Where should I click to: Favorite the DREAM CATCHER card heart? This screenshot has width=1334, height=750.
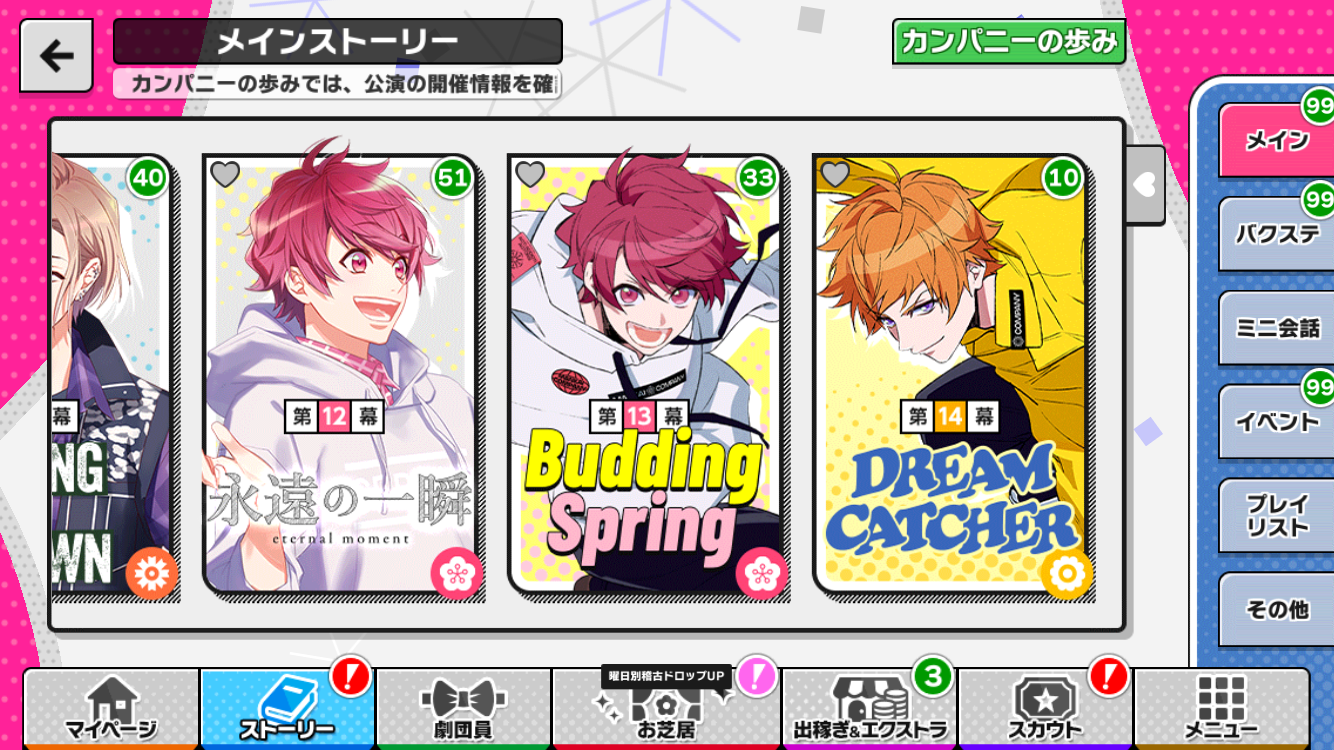[835, 175]
